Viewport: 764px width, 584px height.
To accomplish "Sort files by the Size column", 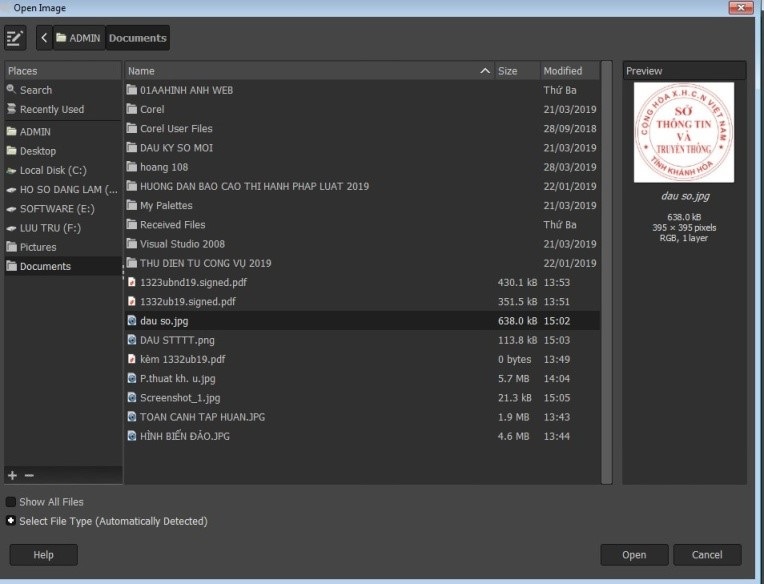I will (x=508, y=71).
